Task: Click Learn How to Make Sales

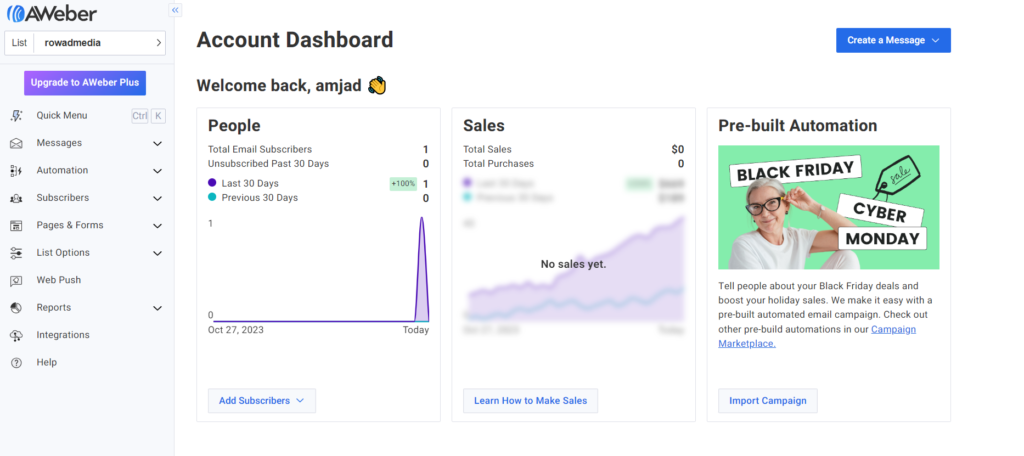Action: click(x=530, y=400)
